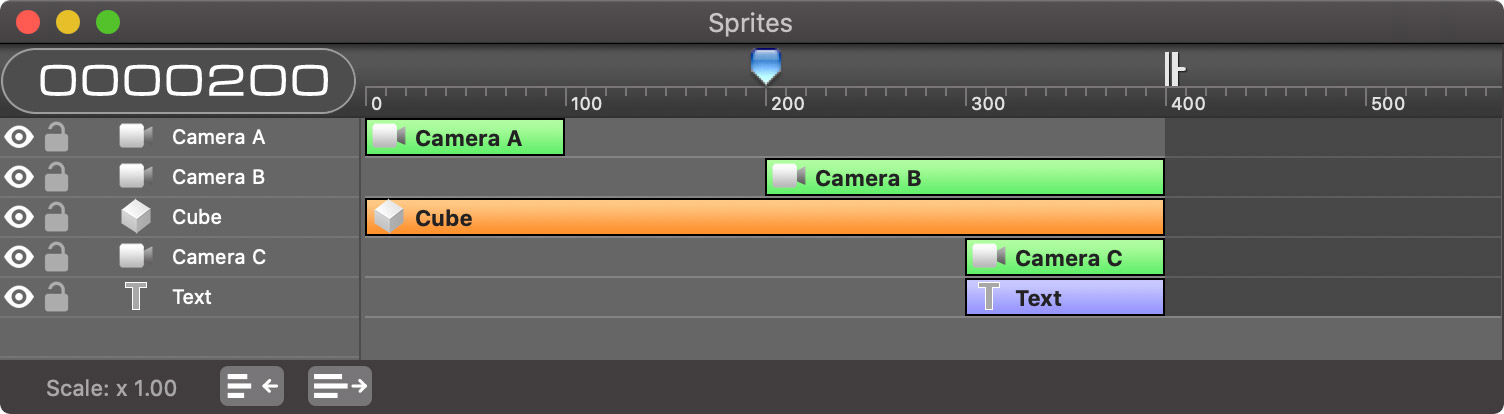This screenshot has width=1504, height=414.
Task: Select the purple Text timeline clip
Action: pos(1065,297)
